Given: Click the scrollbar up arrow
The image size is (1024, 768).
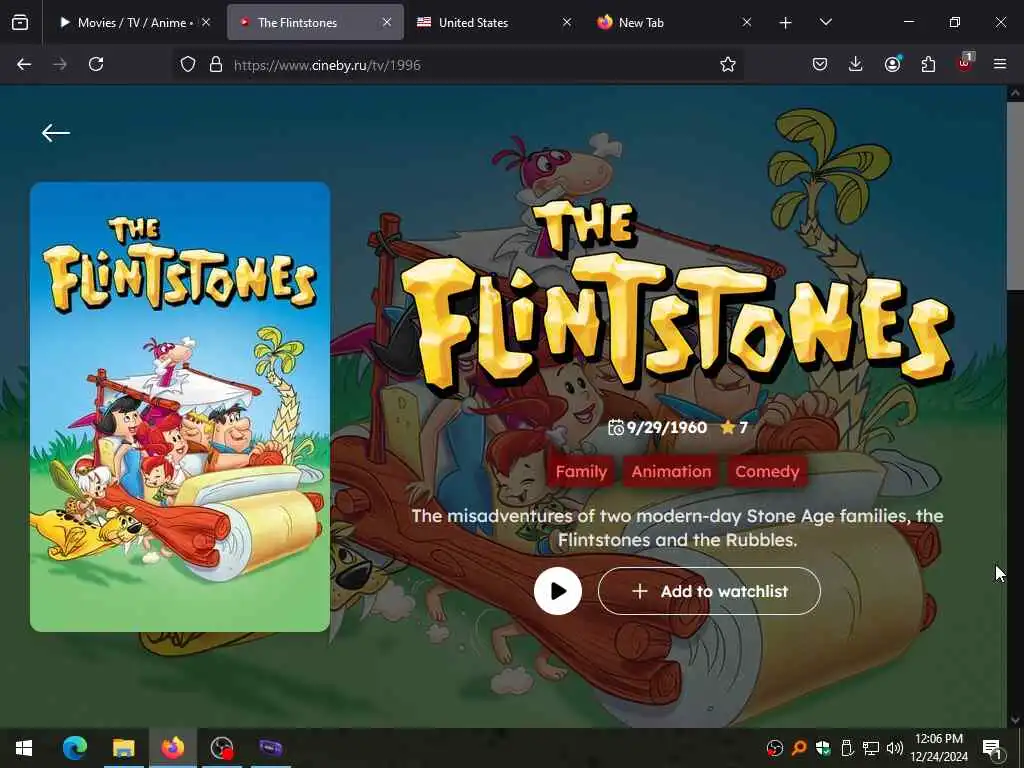Looking at the screenshot, I should click(x=1015, y=93).
